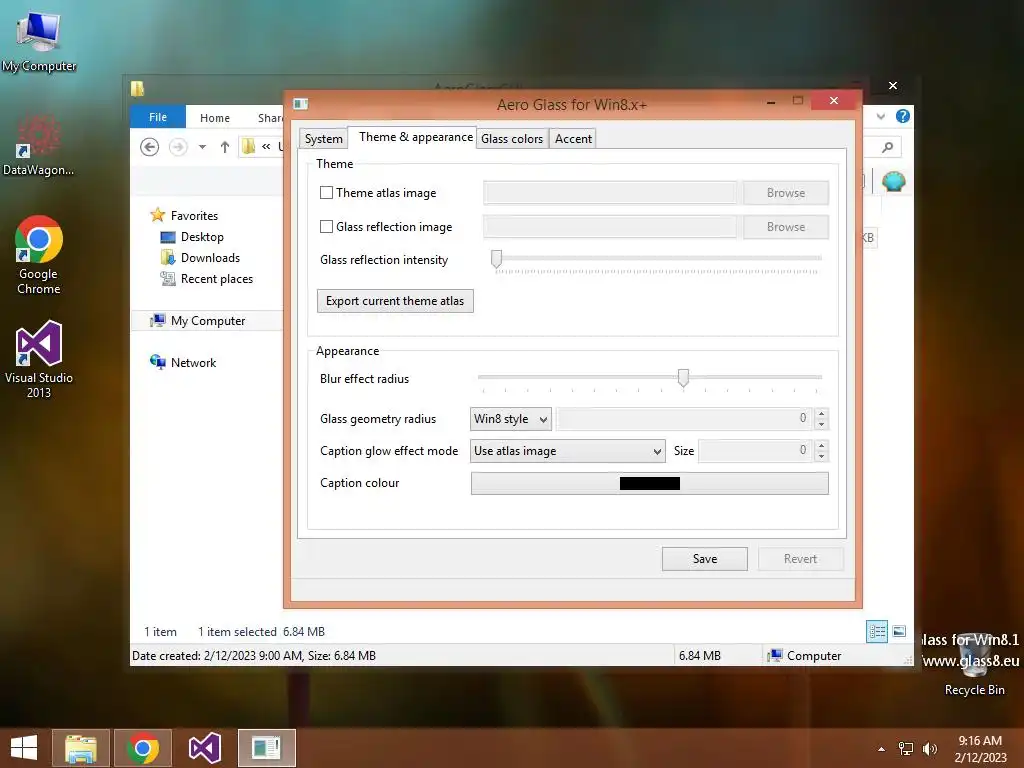Select Aero Glass app taskbar button
The width and height of the screenshot is (1024, 768).
tap(266, 748)
